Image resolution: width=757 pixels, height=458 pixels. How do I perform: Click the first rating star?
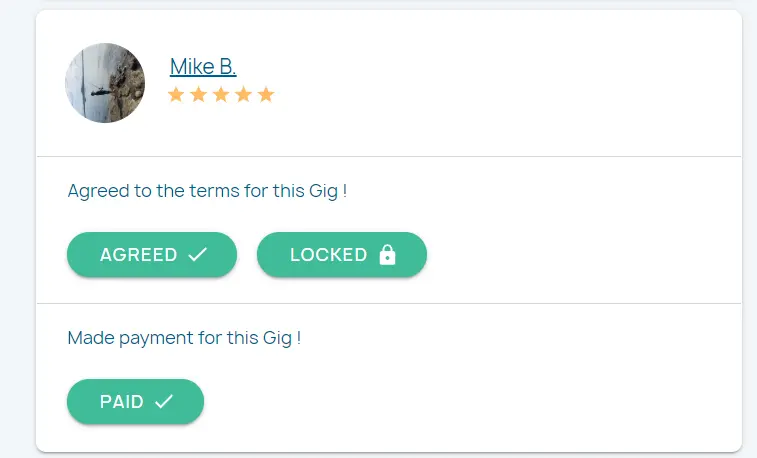click(176, 95)
